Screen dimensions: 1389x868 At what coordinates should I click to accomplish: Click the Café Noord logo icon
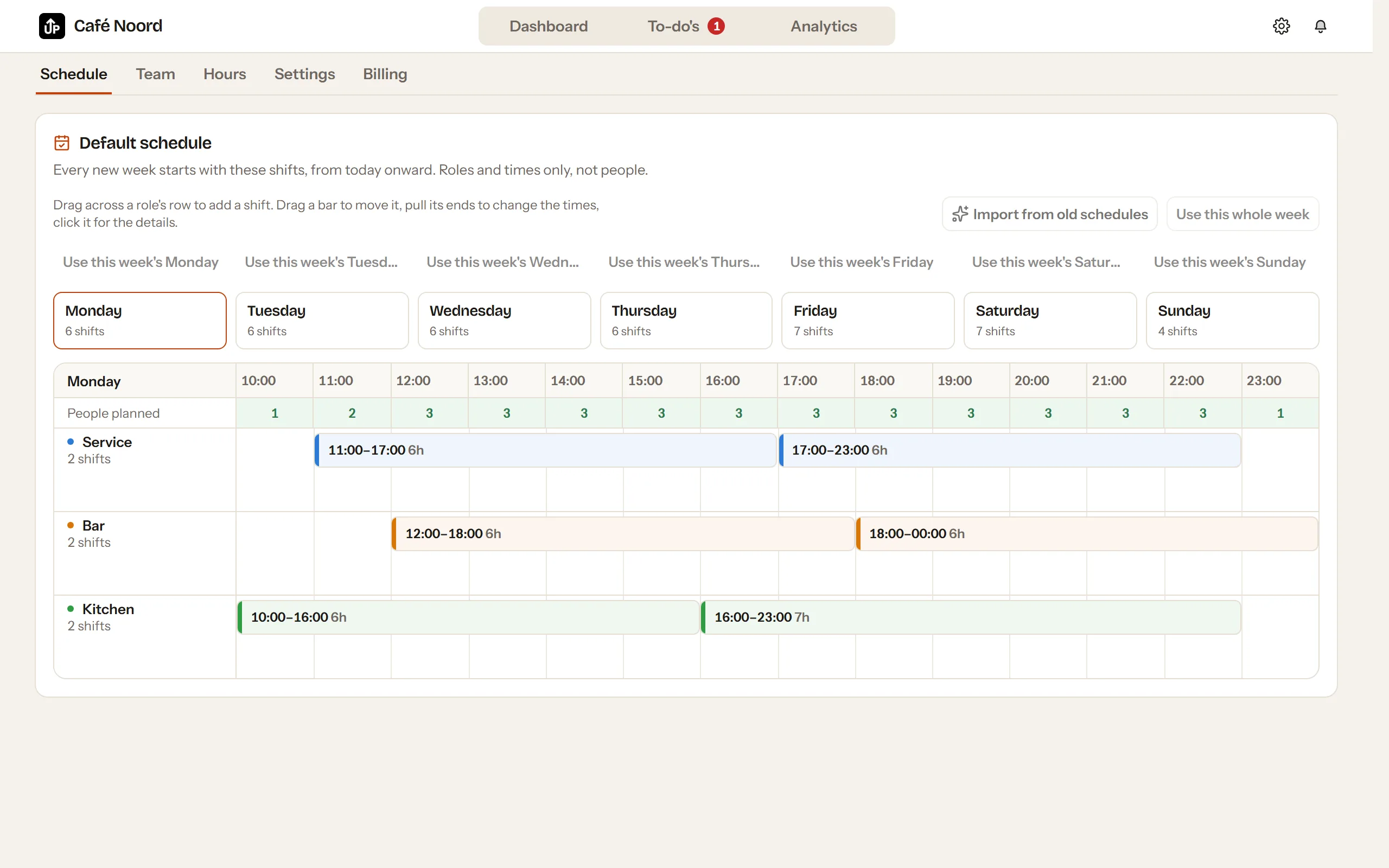52,26
